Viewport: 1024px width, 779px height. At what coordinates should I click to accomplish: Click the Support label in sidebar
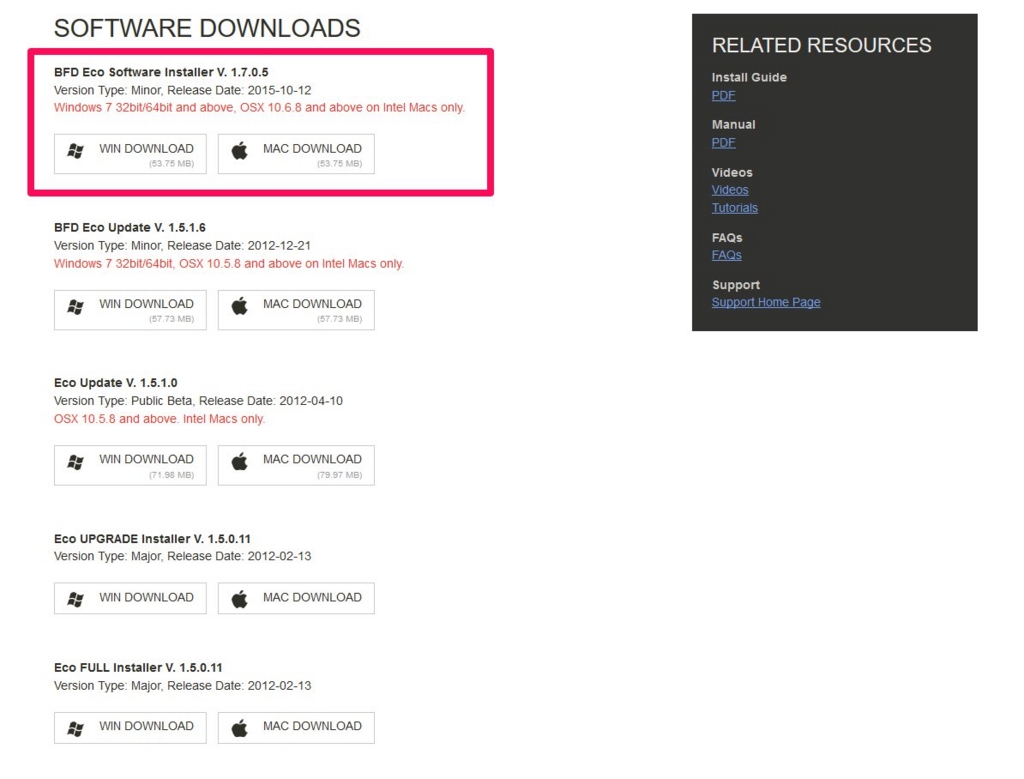click(x=736, y=285)
